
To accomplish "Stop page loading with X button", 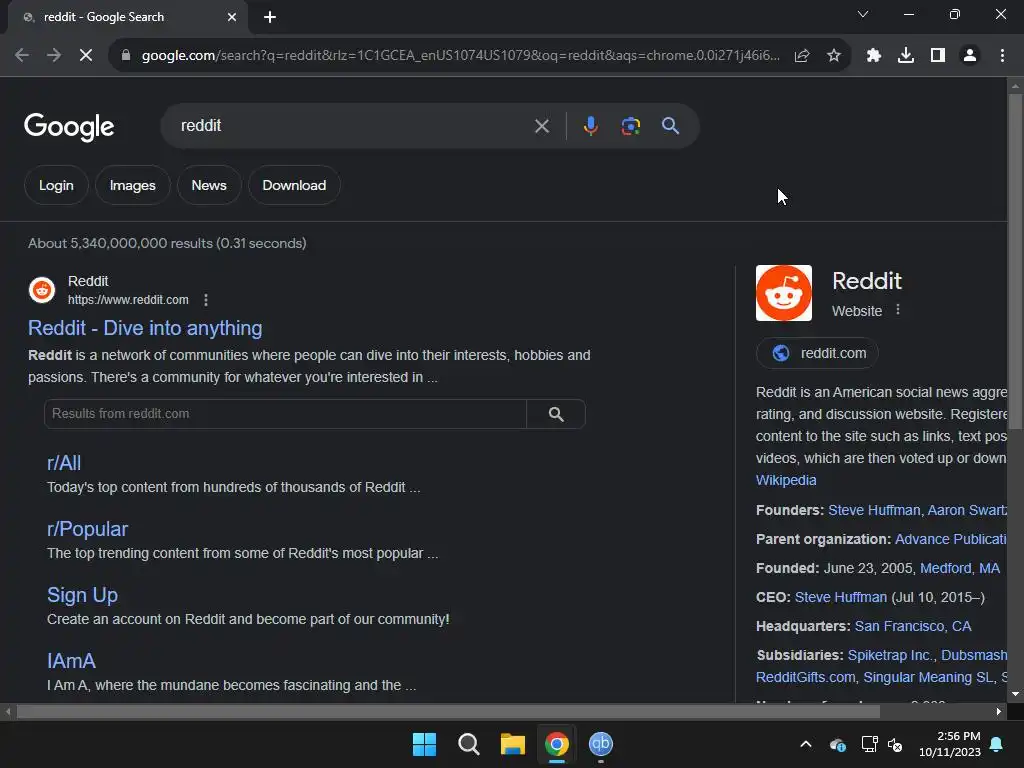I will 86,56.
